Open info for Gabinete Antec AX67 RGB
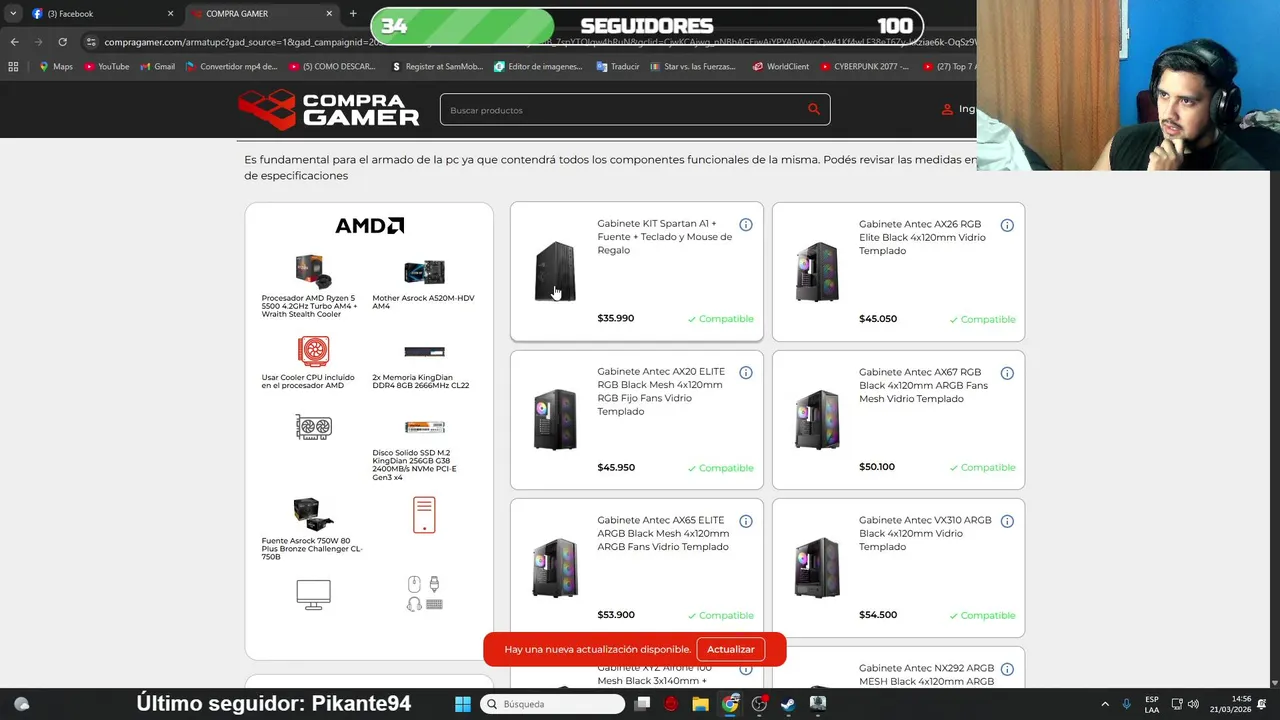 click(x=1007, y=373)
